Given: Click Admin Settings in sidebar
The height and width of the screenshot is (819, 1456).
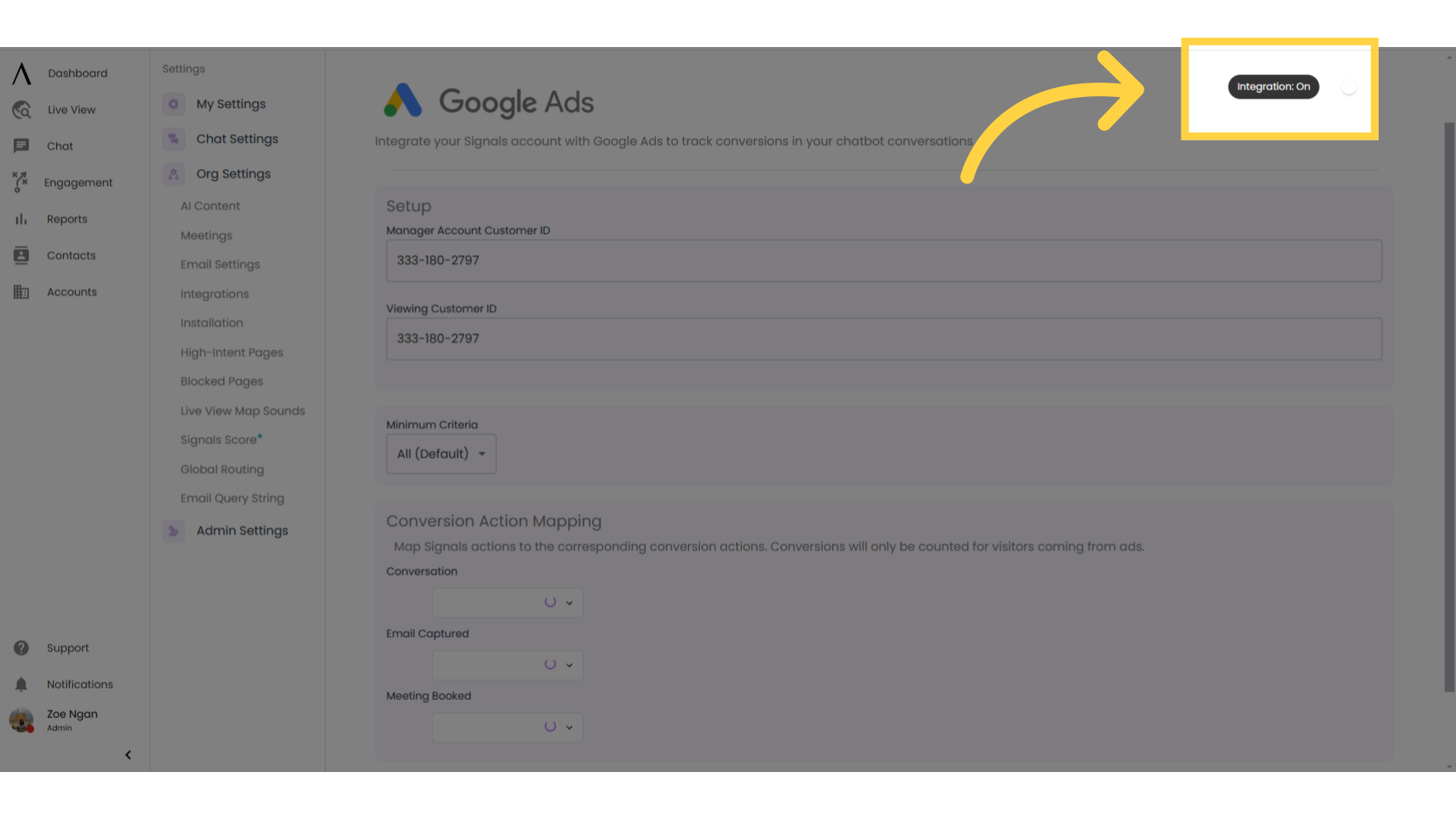Looking at the screenshot, I should tap(242, 530).
